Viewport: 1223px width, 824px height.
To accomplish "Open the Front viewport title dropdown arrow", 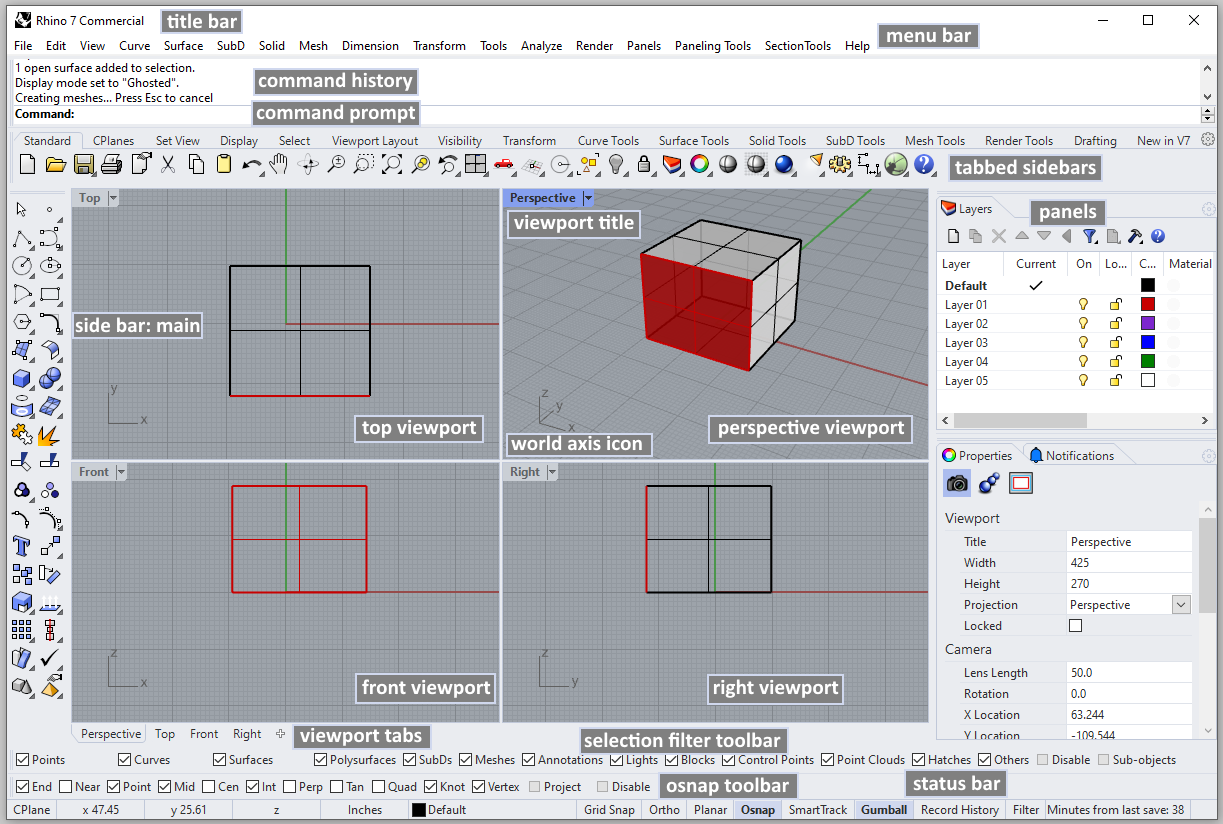I will (121, 472).
